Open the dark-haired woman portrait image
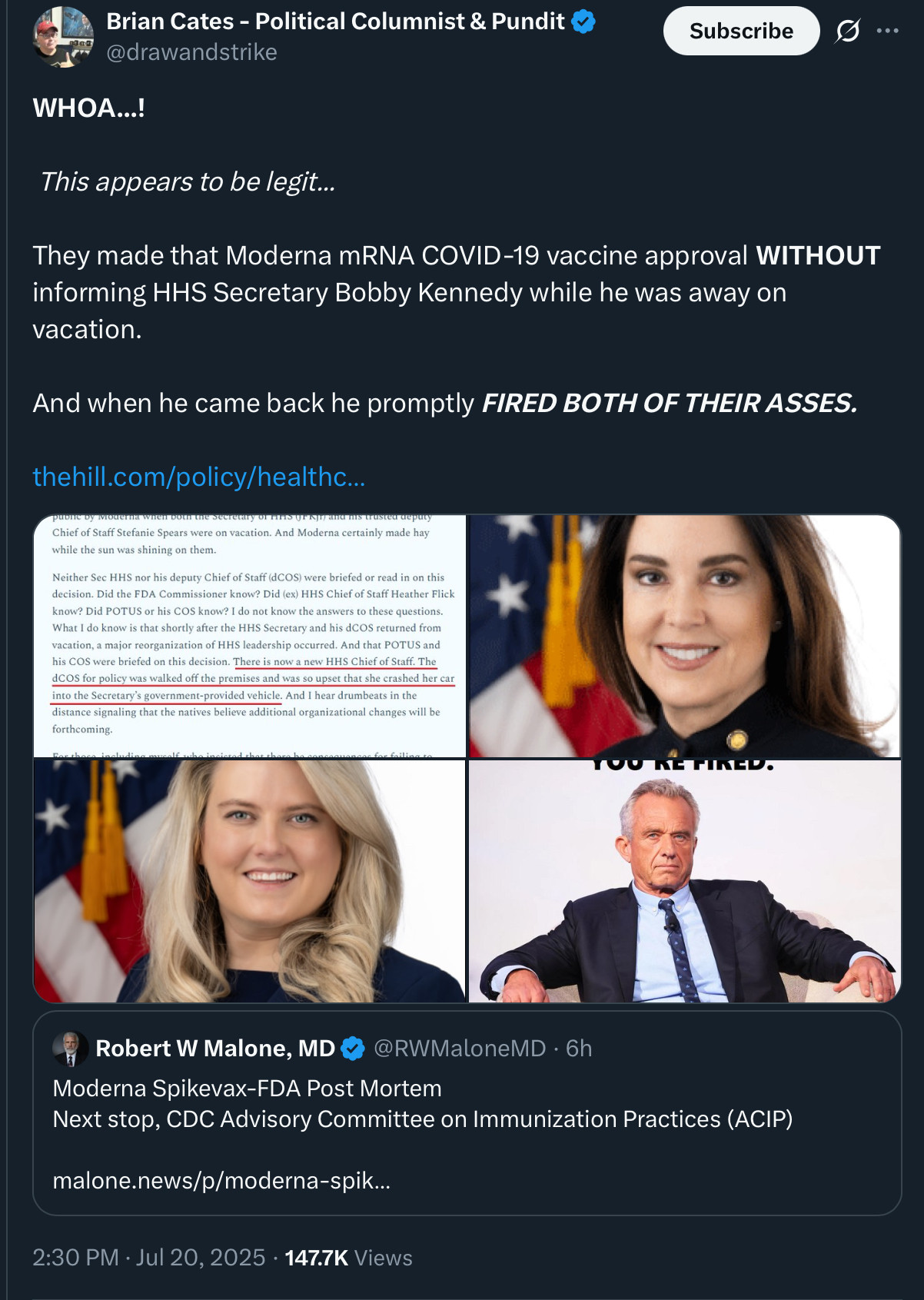 coord(684,636)
